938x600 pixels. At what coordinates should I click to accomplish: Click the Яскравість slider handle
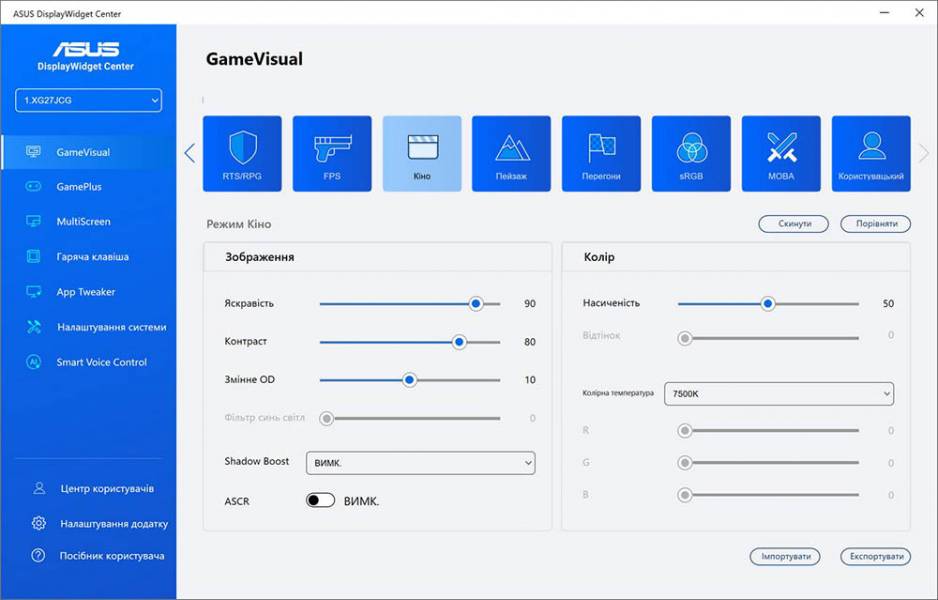[x=476, y=304]
